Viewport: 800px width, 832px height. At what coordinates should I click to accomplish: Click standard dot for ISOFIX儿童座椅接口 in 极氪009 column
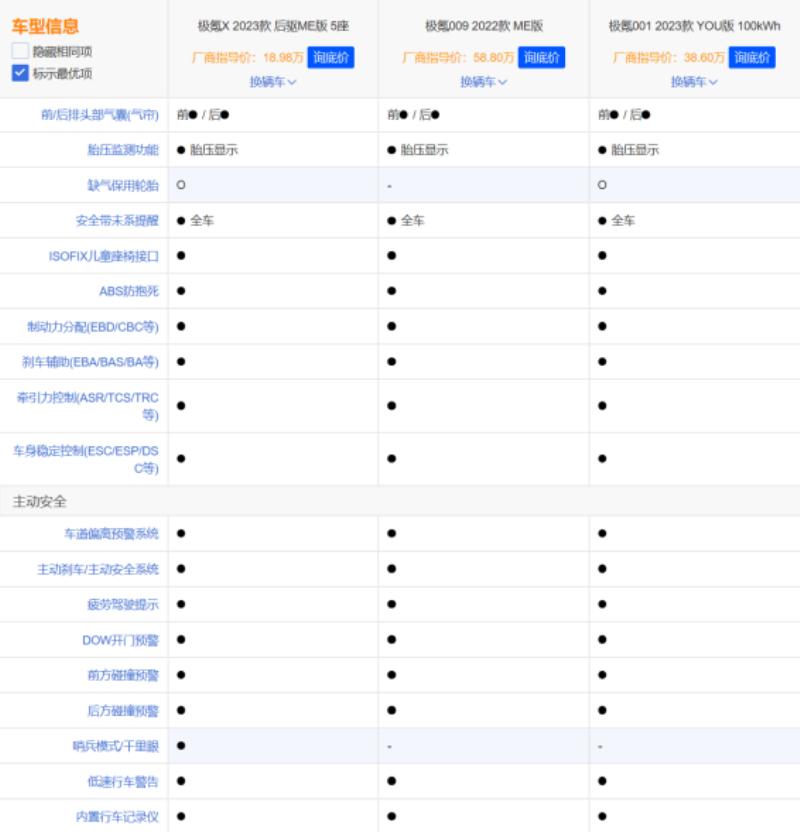point(392,256)
